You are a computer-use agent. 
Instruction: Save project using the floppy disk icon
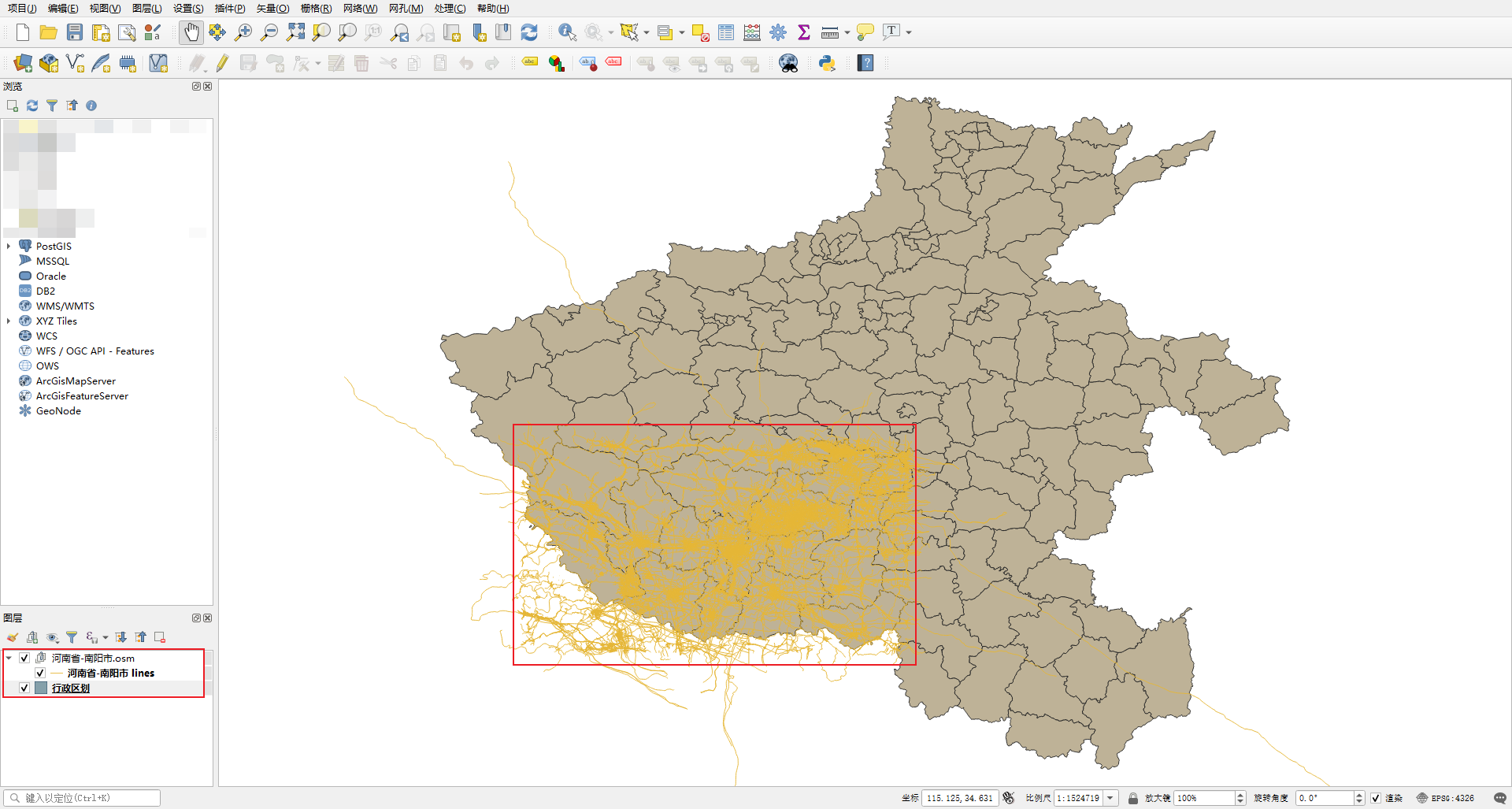point(75,32)
